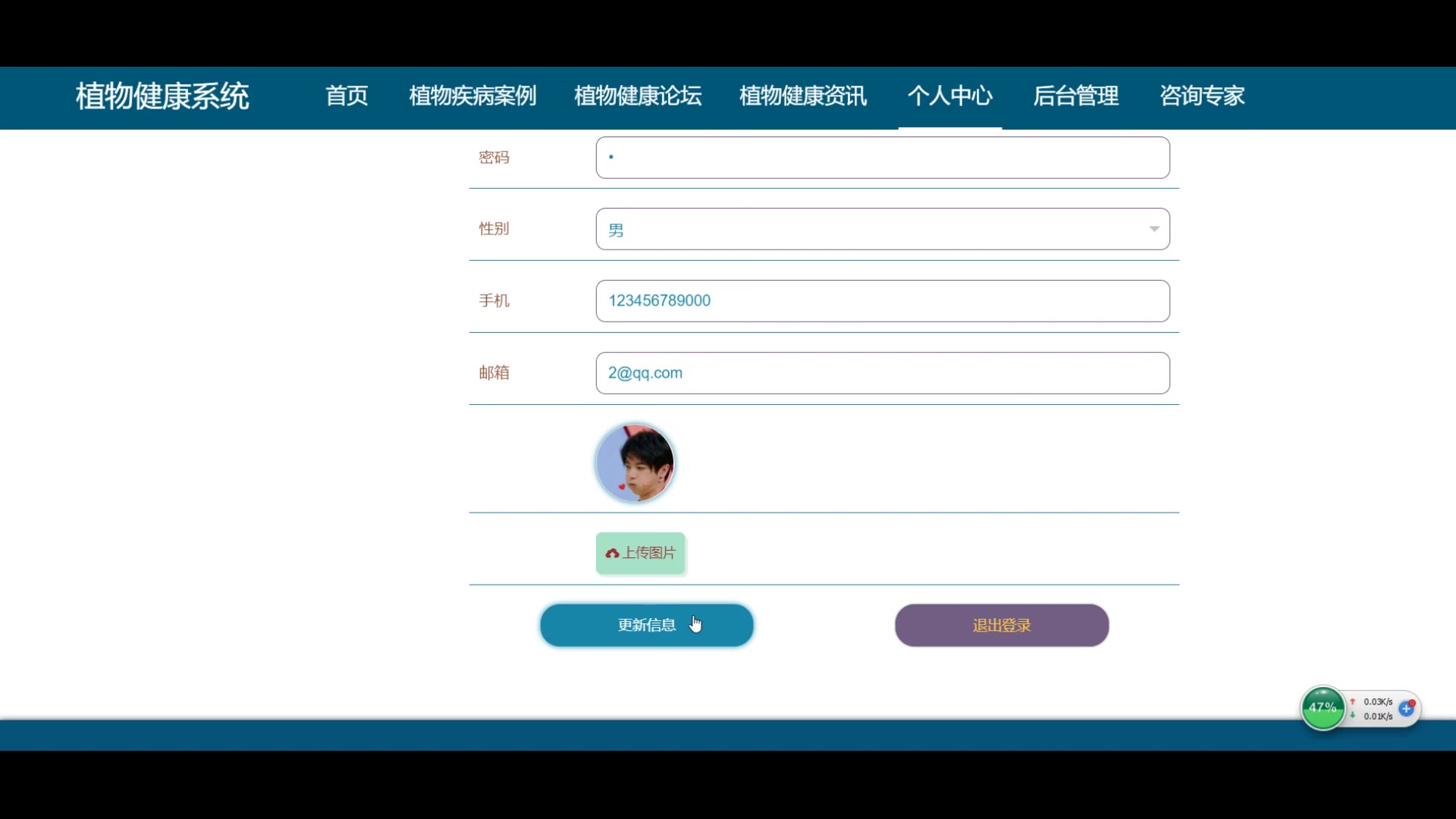Click the 植物健康系统 site title

[x=162, y=96]
